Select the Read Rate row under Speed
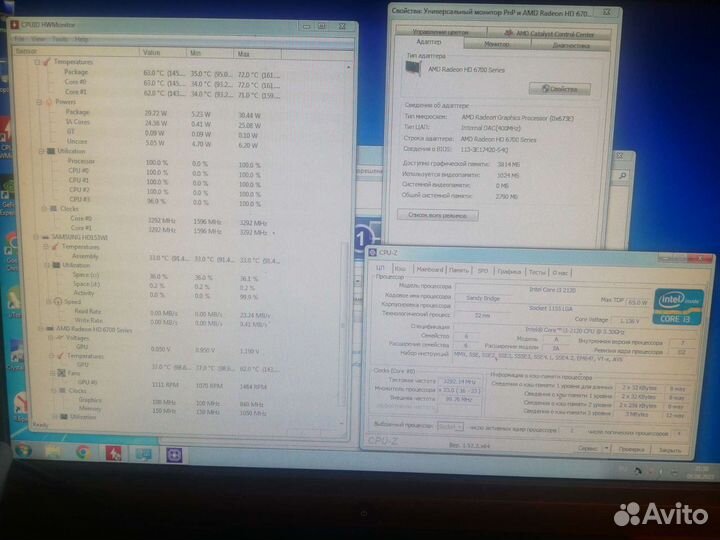The height and width of the screenshot is (540, 720). point(179,313)
